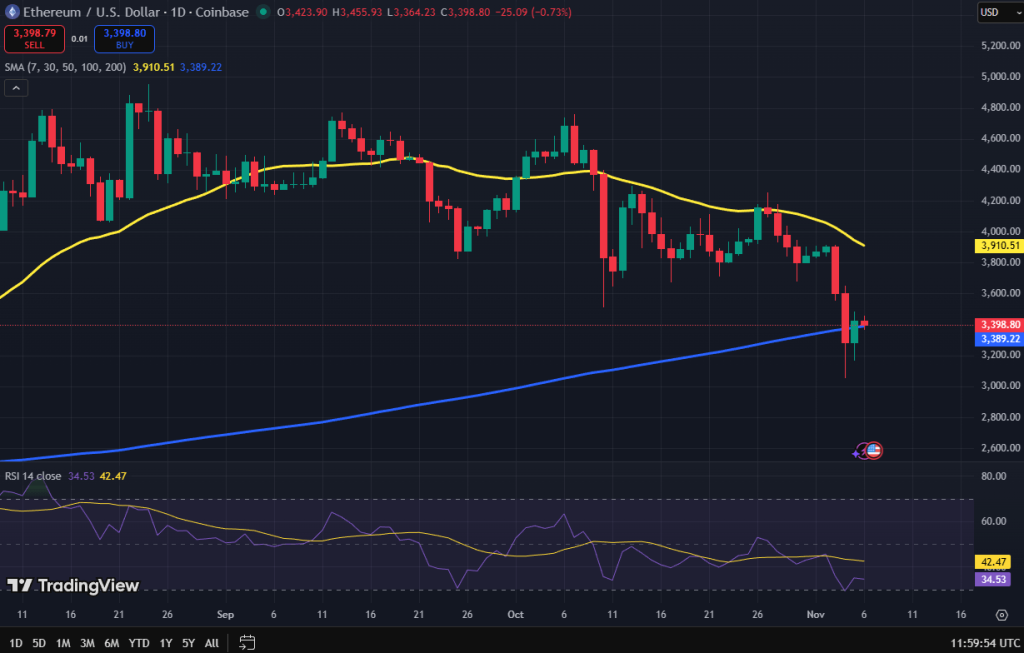Switch to the YTD timeframe

pyautogui.click(x=138, y=643)
